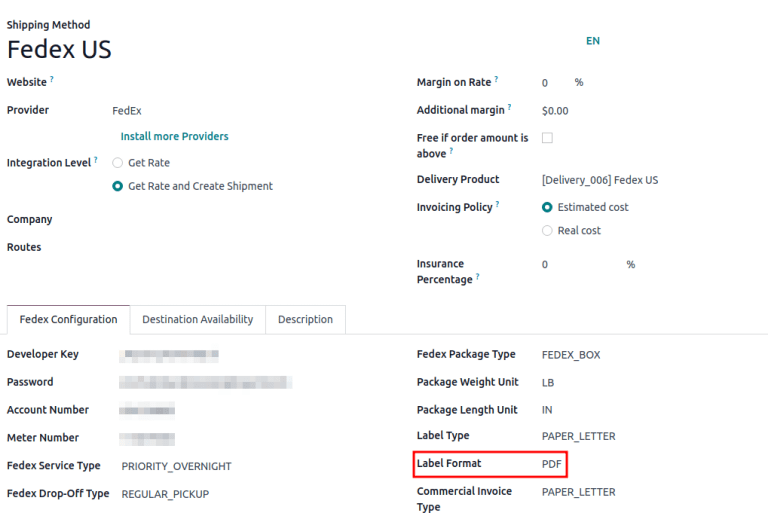This screenshot has height=525, width=768.
Task: Switch to the Destination Availability tab
Action: 197,320
